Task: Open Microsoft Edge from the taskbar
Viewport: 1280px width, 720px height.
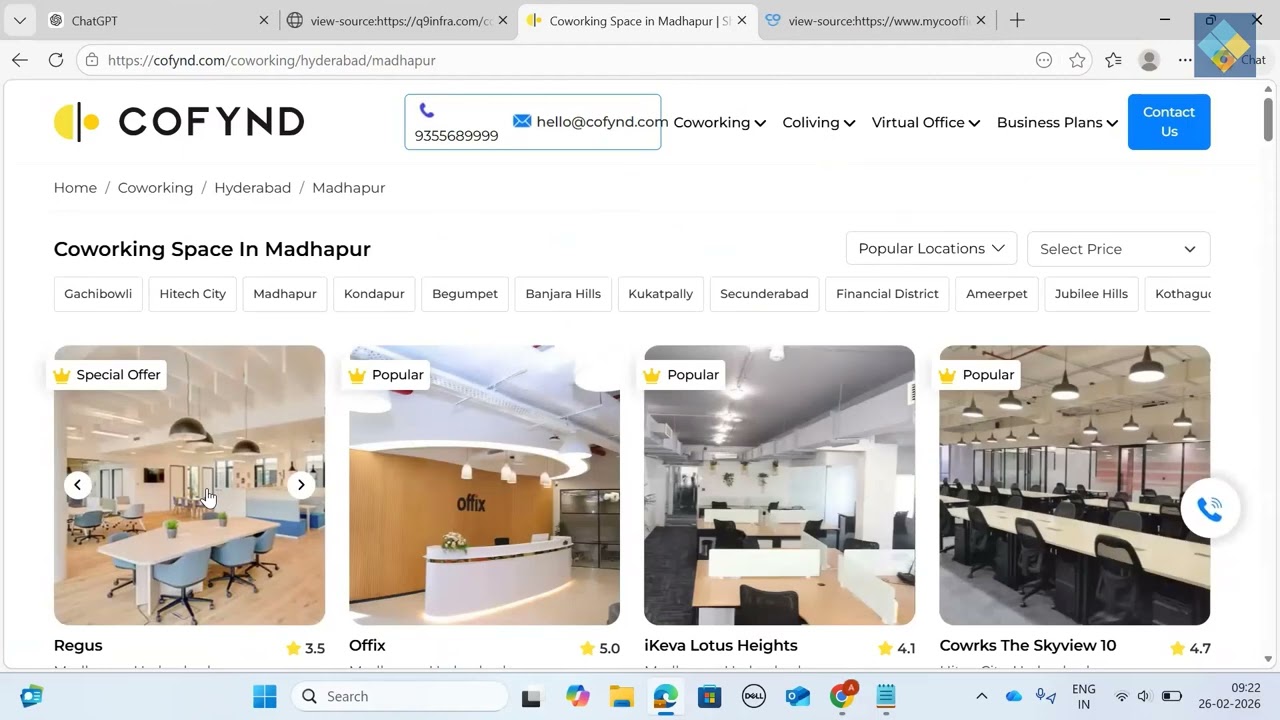Action: [665, 696]
